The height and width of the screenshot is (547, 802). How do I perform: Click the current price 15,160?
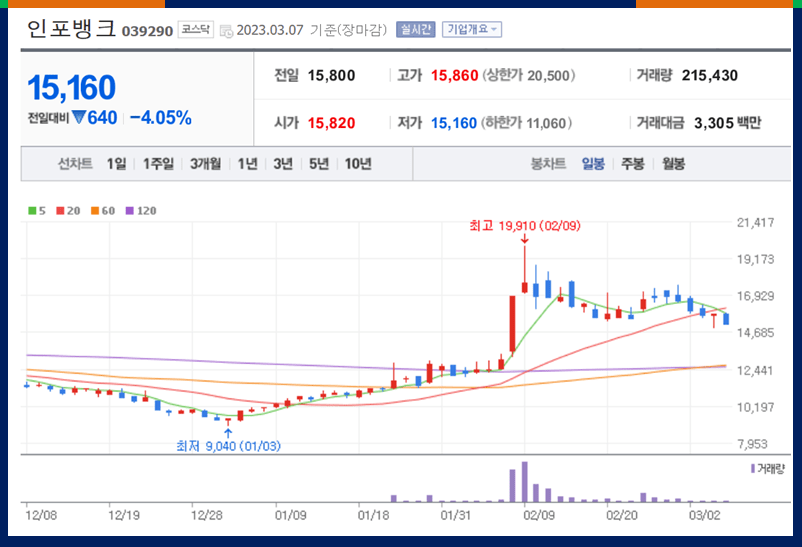point(72,87)
